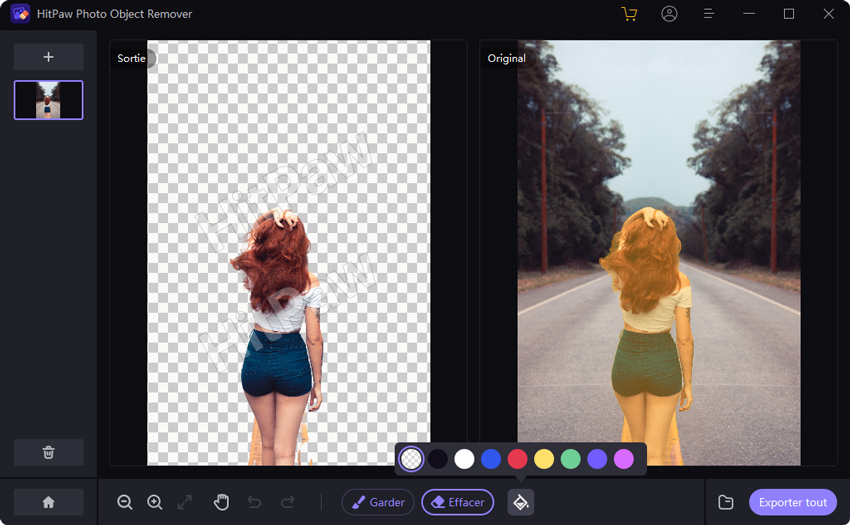Click the zoom in magnifier icon
This screenshot has width=850, height=525.
coord(155,502)
